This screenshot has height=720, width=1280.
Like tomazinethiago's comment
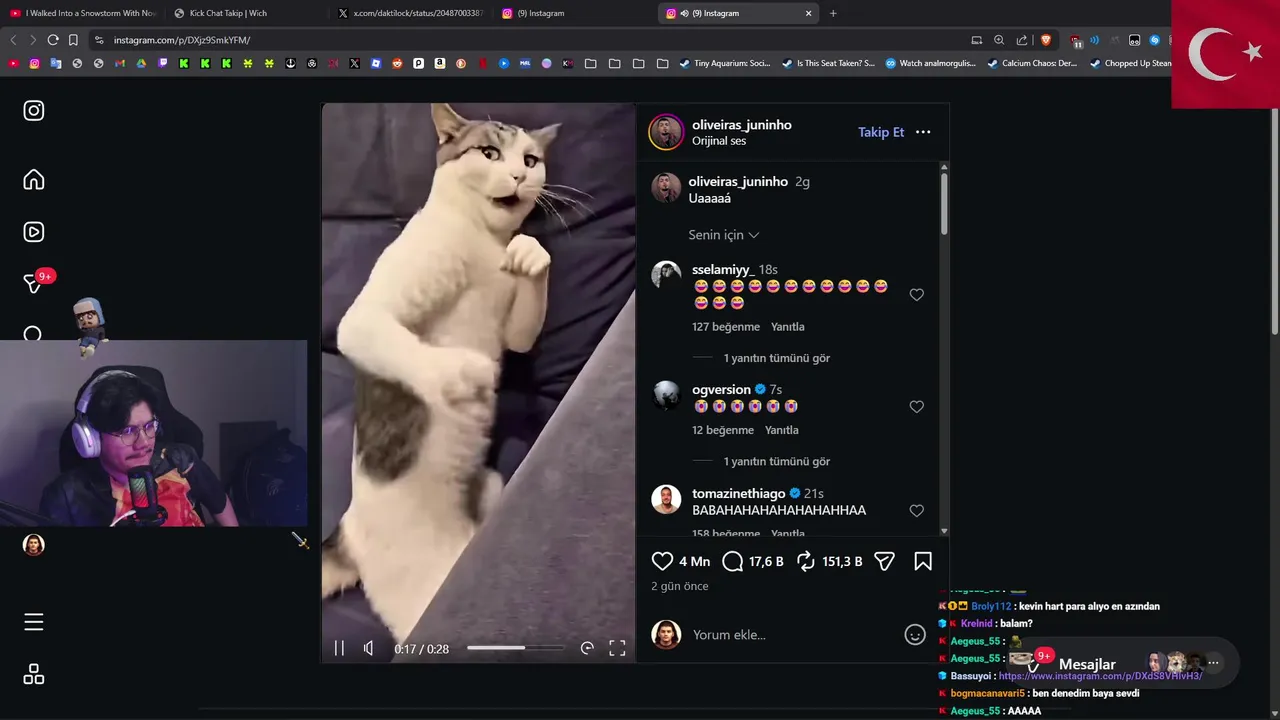point(917,511)
